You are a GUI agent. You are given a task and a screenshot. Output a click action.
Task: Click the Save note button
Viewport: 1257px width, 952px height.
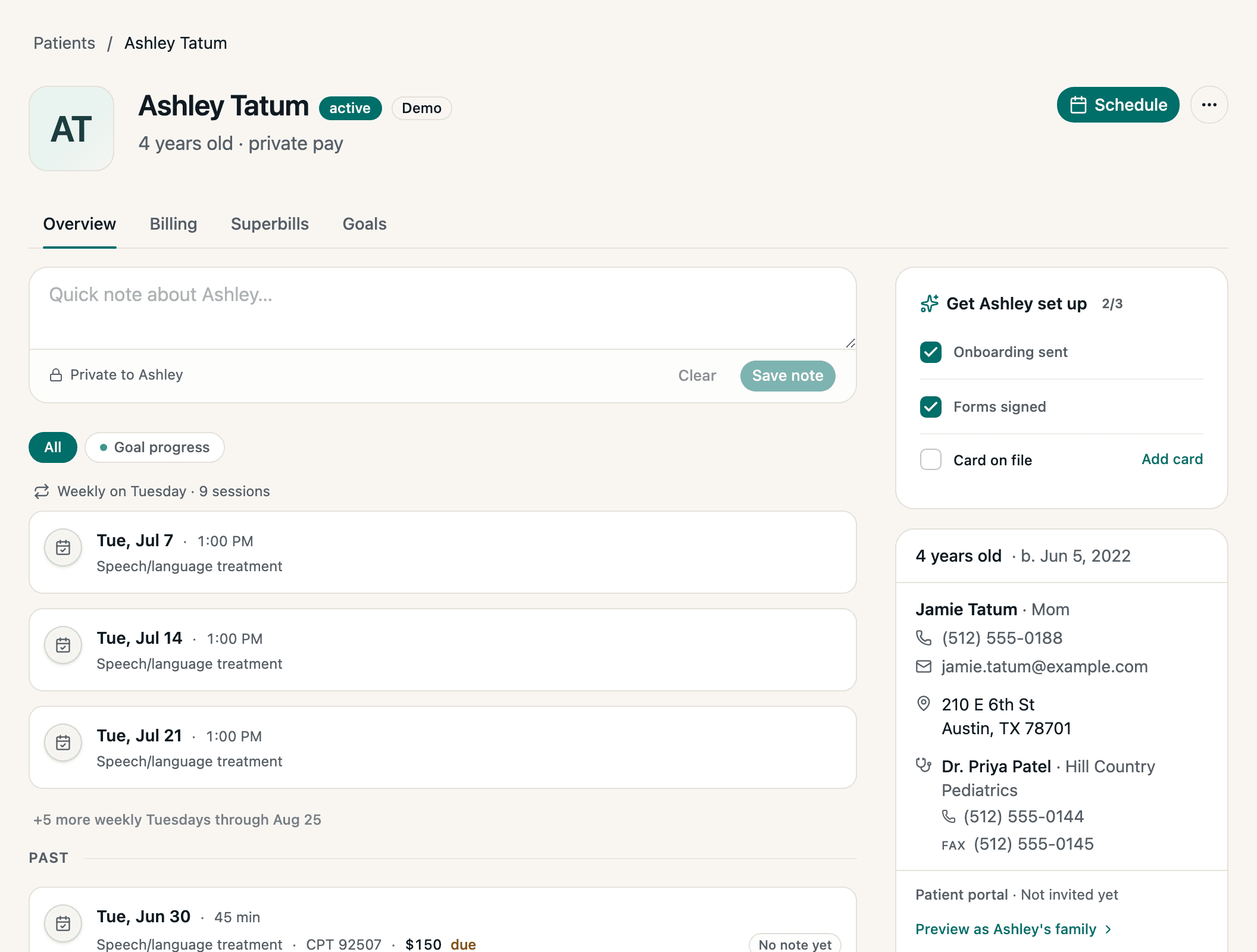(x=787, y=376)
